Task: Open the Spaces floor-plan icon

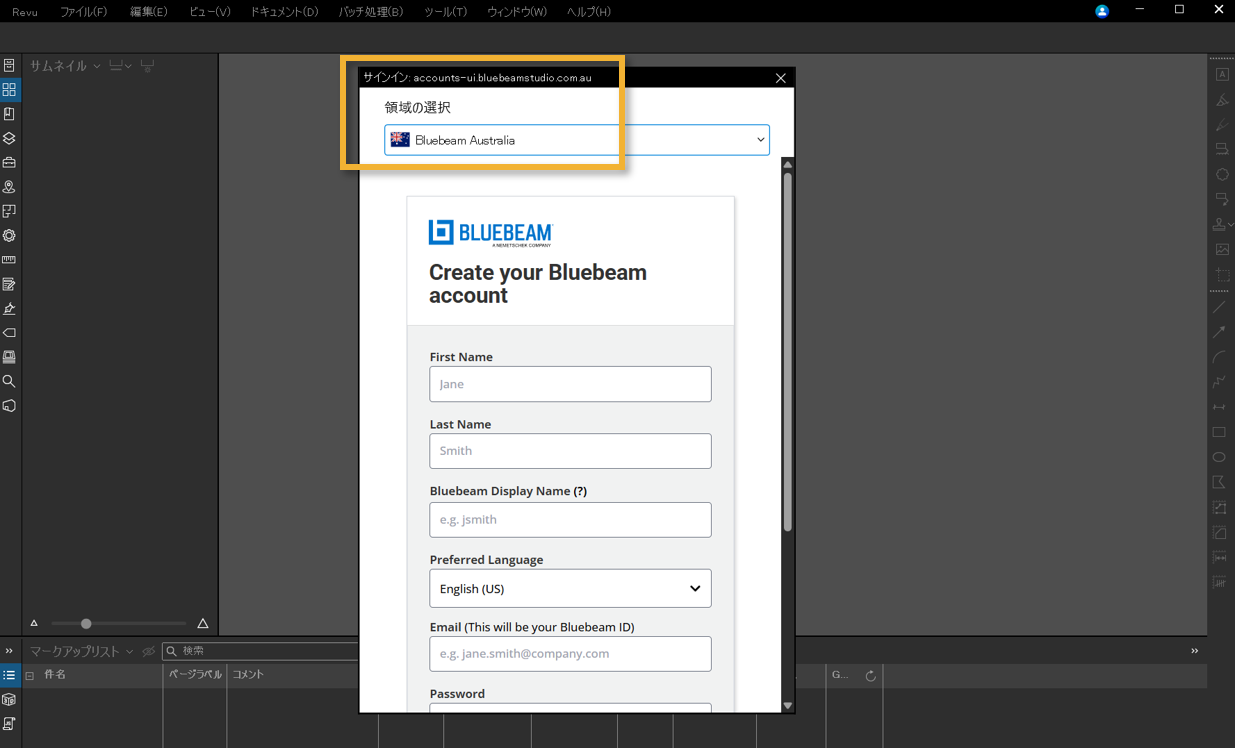Action: point(9,211)
